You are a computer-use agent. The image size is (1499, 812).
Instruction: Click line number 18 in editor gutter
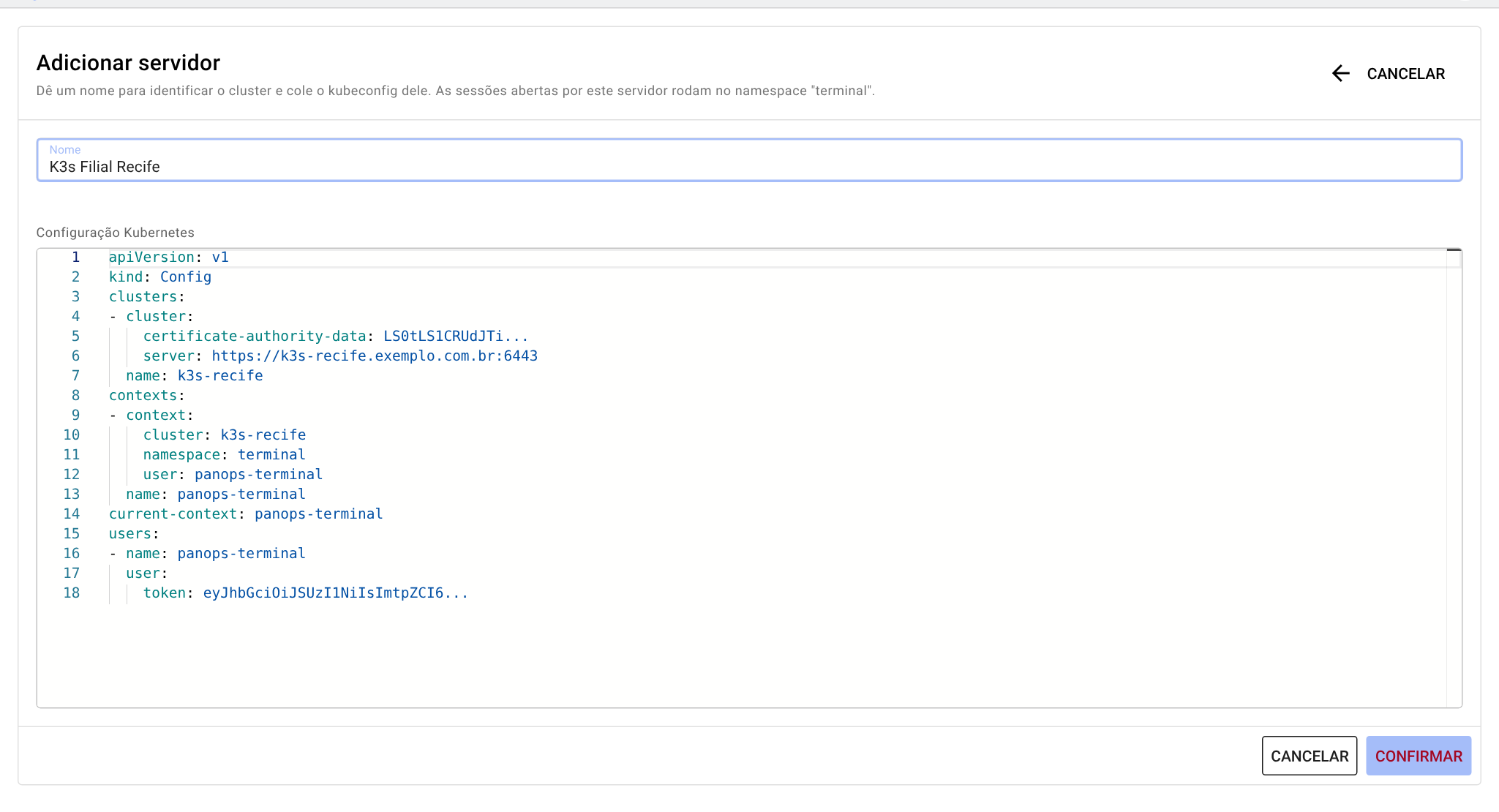point(71,593)
